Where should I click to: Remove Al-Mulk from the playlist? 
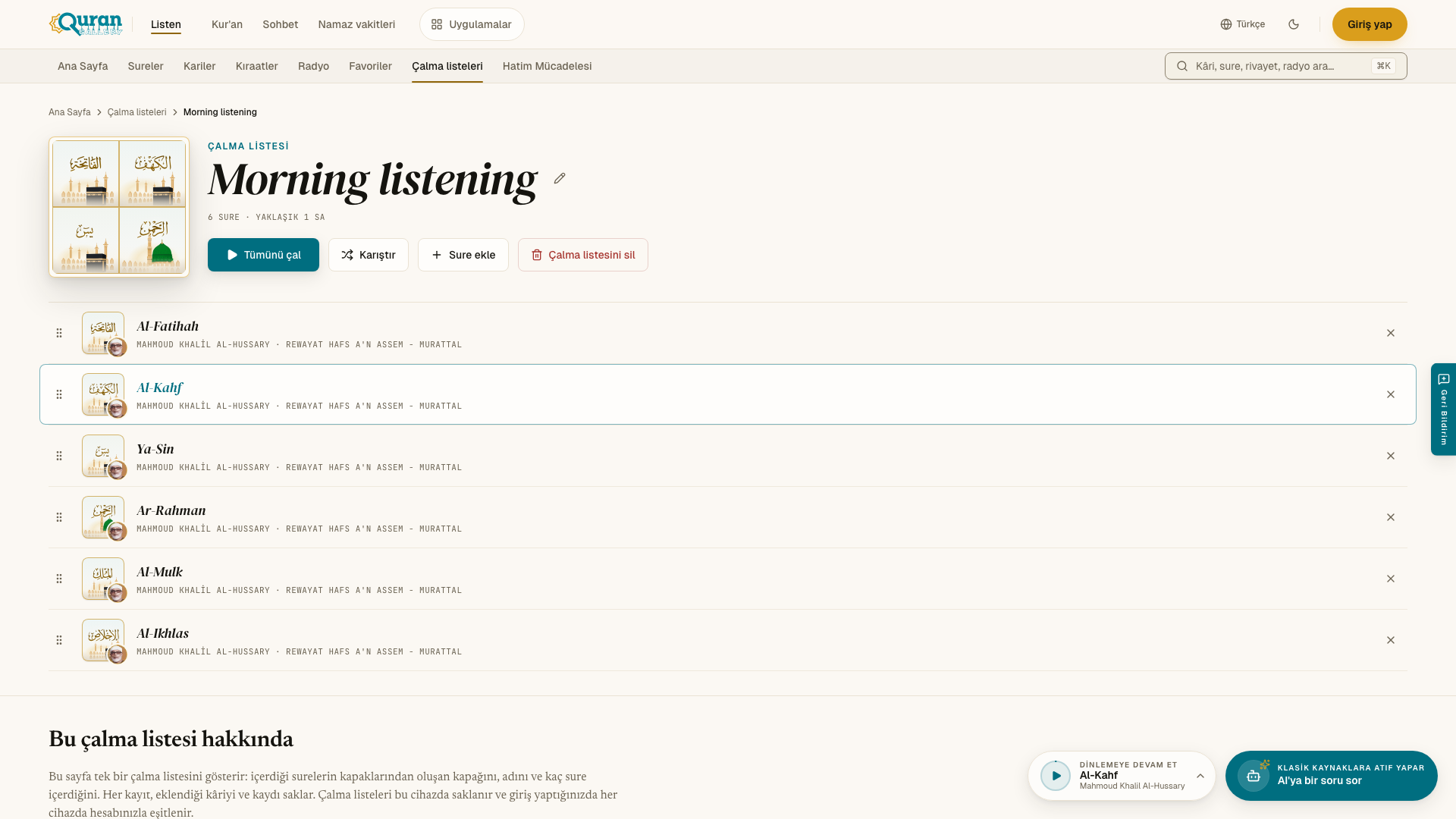[x=1391, y=579]
